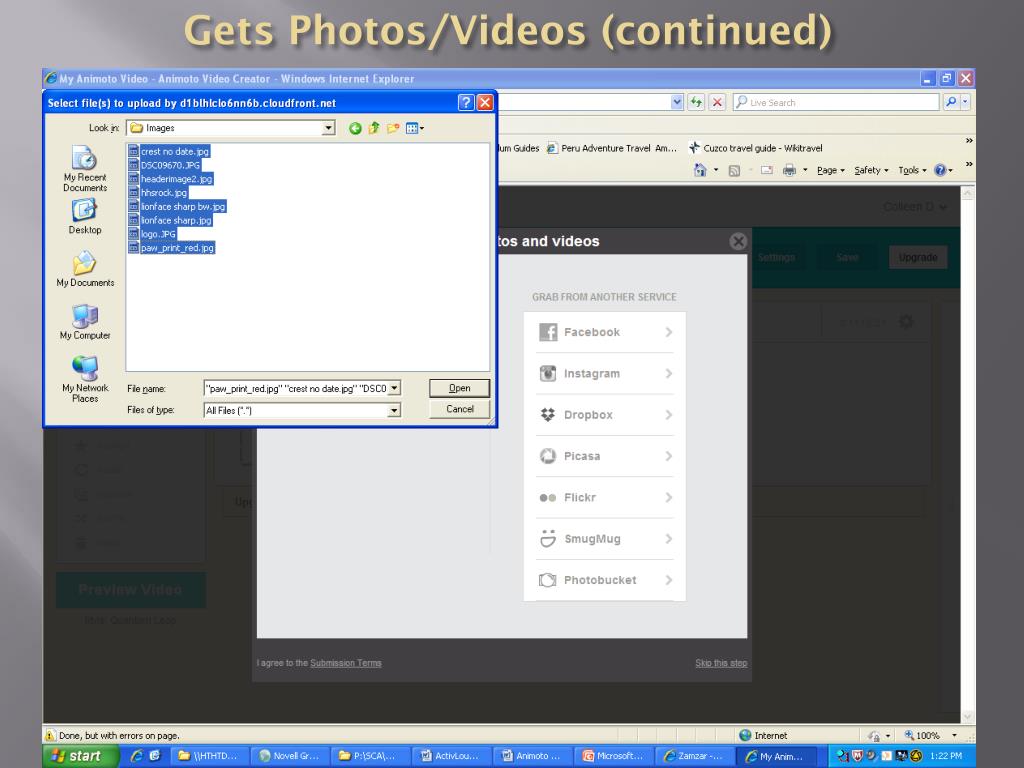The width and height of the screenshot is (1024, 768).
Task: Select file headerimage2.jpg
Action: pos(171,179)
